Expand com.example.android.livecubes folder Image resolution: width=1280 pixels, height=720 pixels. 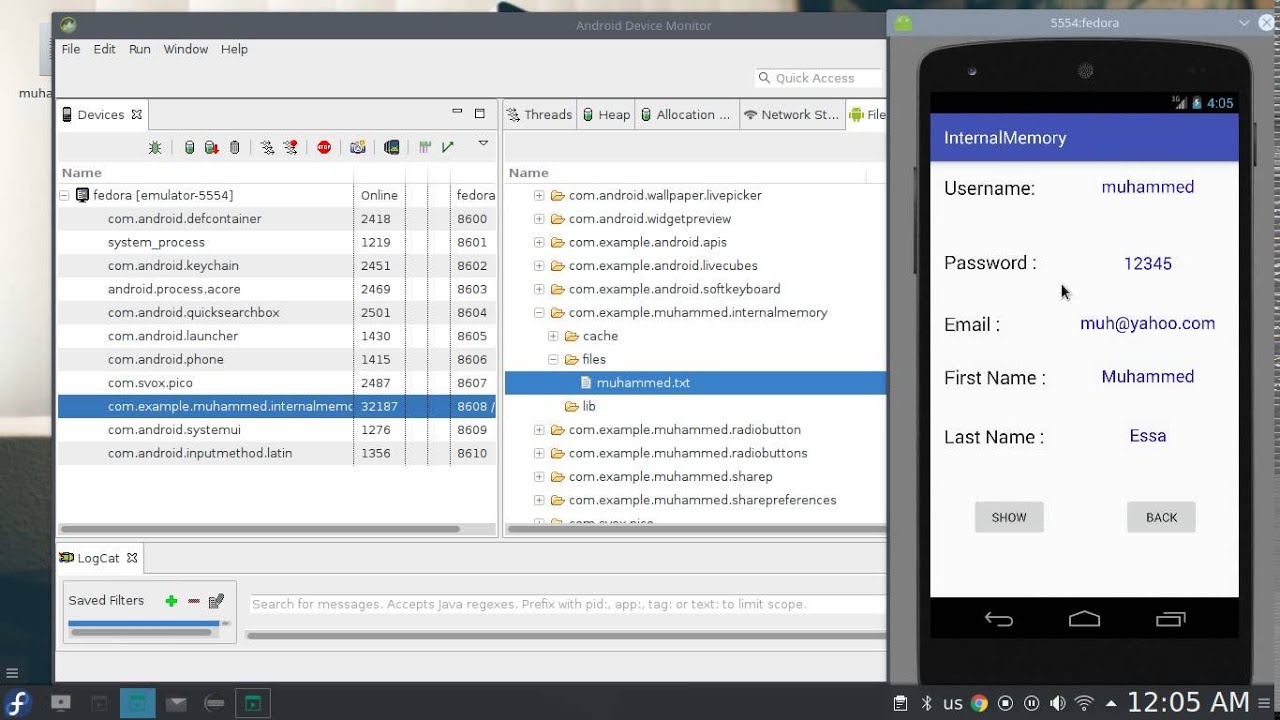click(539, 266)
